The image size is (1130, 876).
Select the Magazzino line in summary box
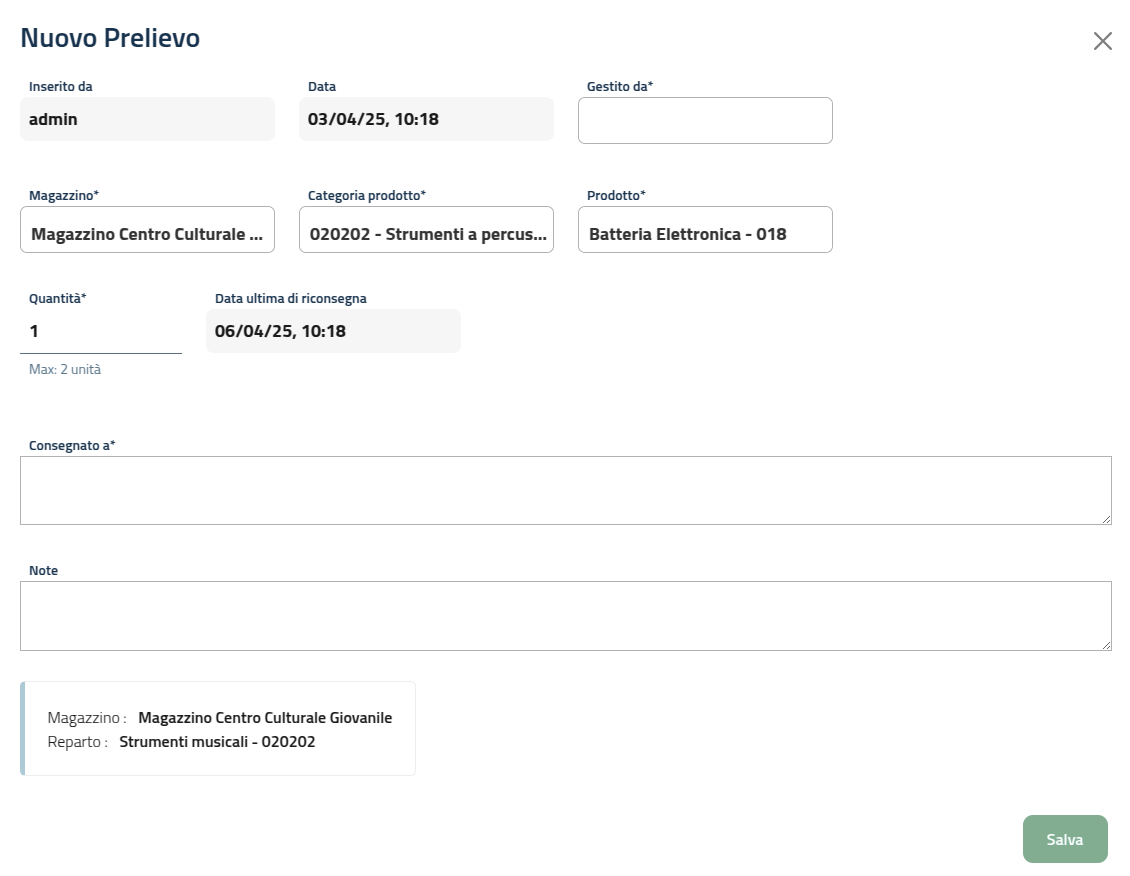220,718
